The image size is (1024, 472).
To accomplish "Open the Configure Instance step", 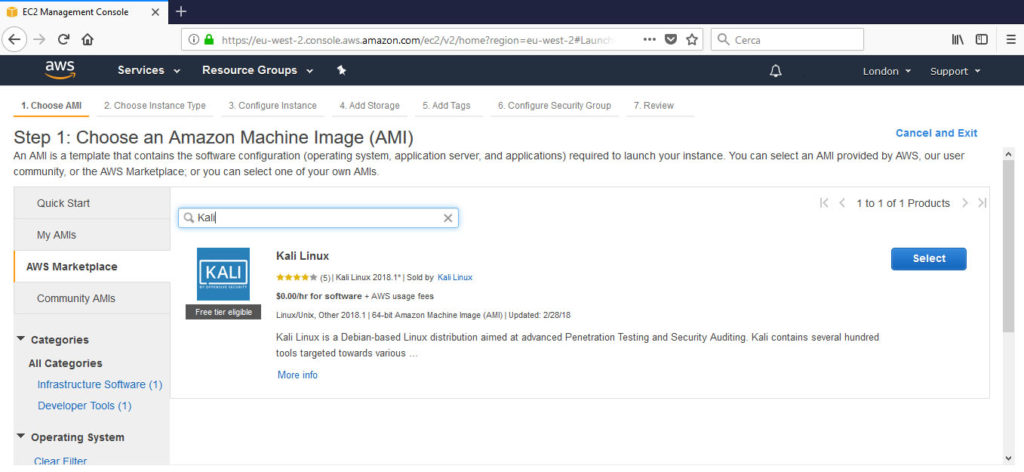I will tap(272, 106).
